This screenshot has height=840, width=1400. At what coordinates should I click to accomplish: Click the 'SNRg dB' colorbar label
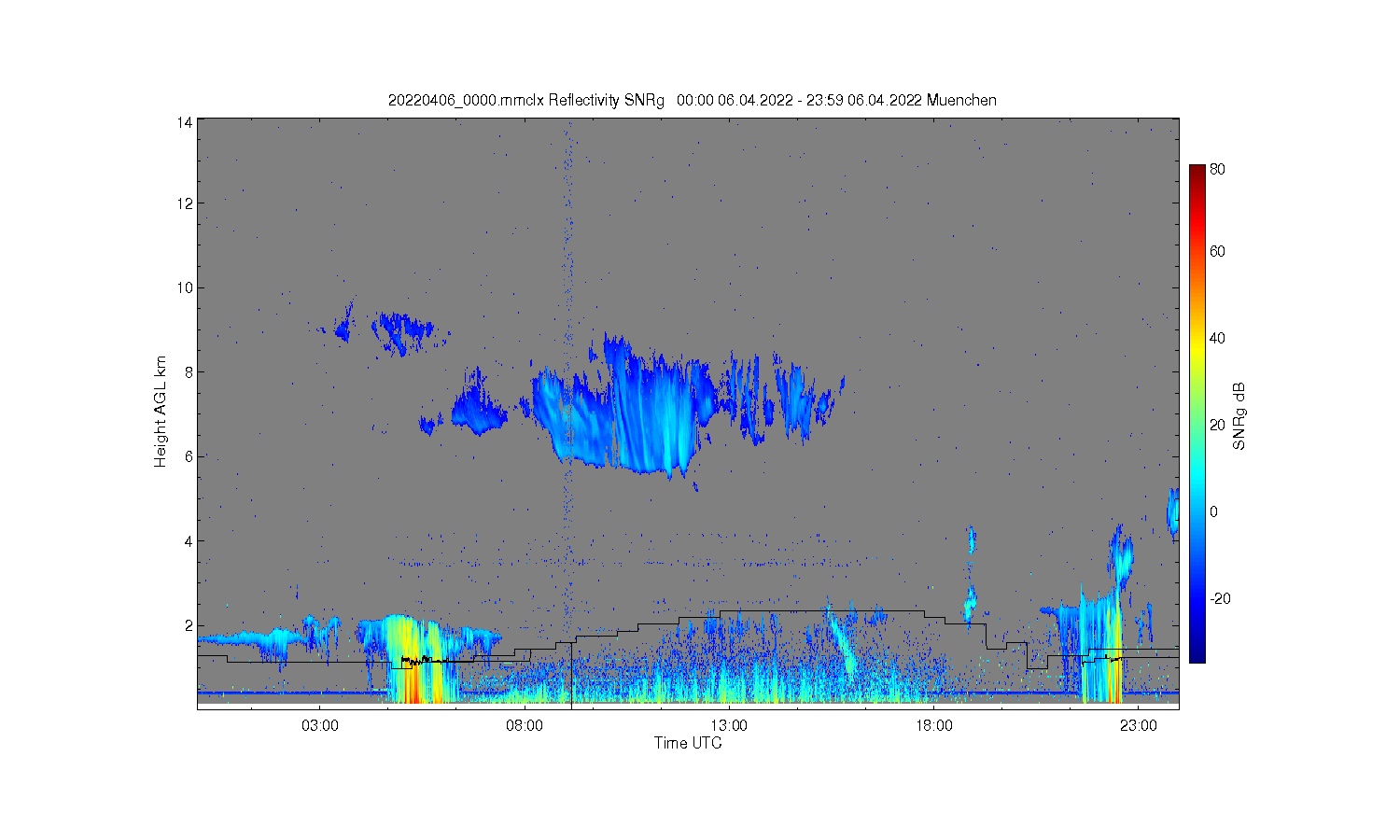point(1239,416)
